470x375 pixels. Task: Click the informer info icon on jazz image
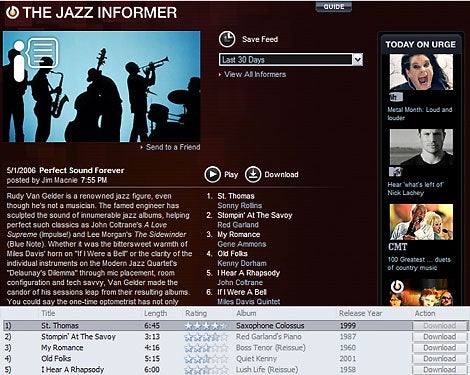click(35, 59)
